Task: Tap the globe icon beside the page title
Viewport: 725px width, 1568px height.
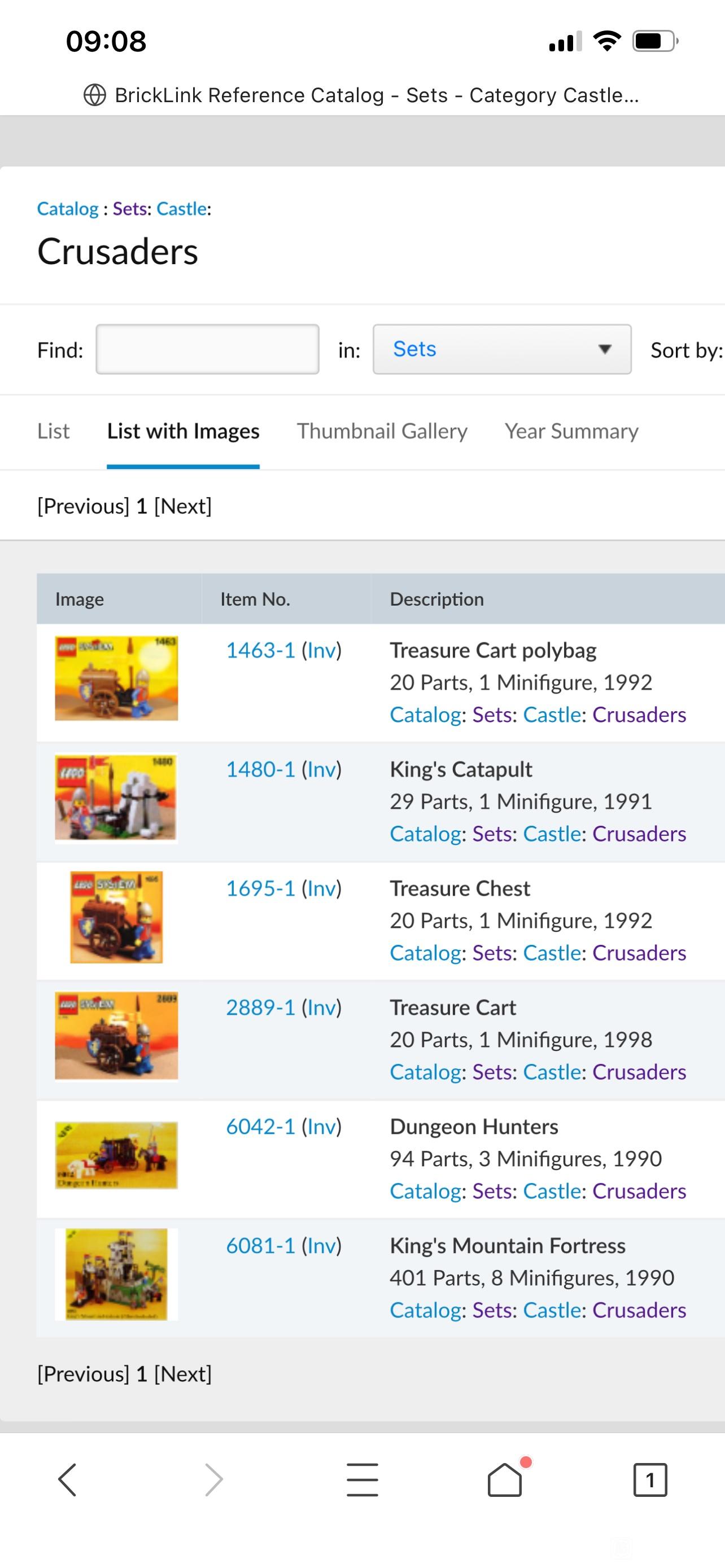Action: [x=94, y=95]
